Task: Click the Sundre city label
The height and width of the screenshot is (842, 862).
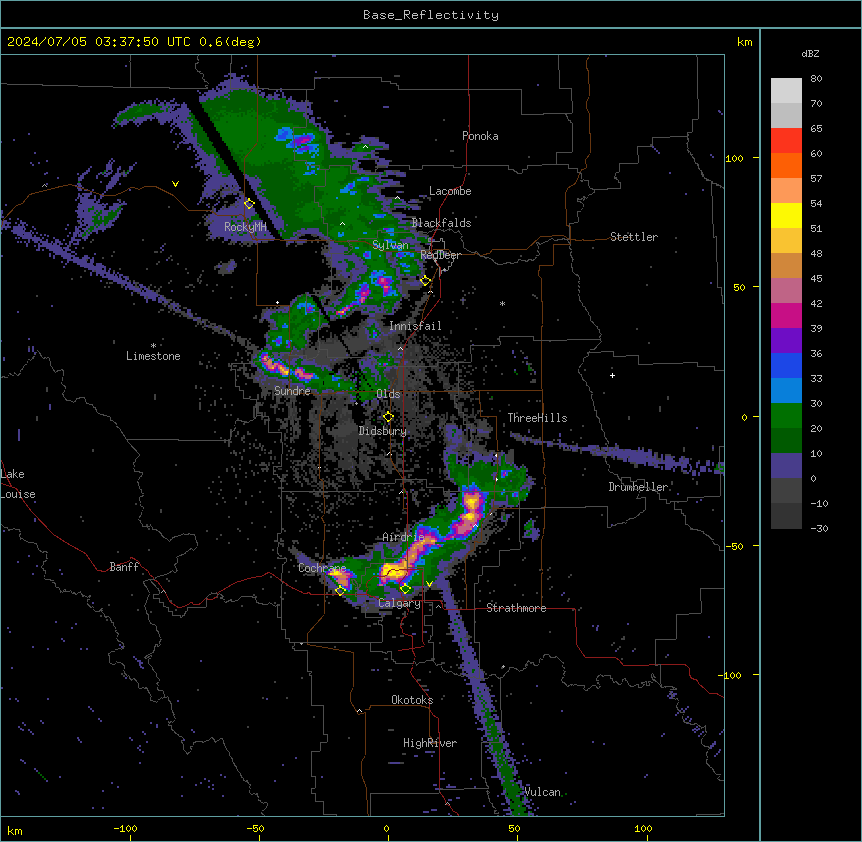Action: (x=292, y=391)
